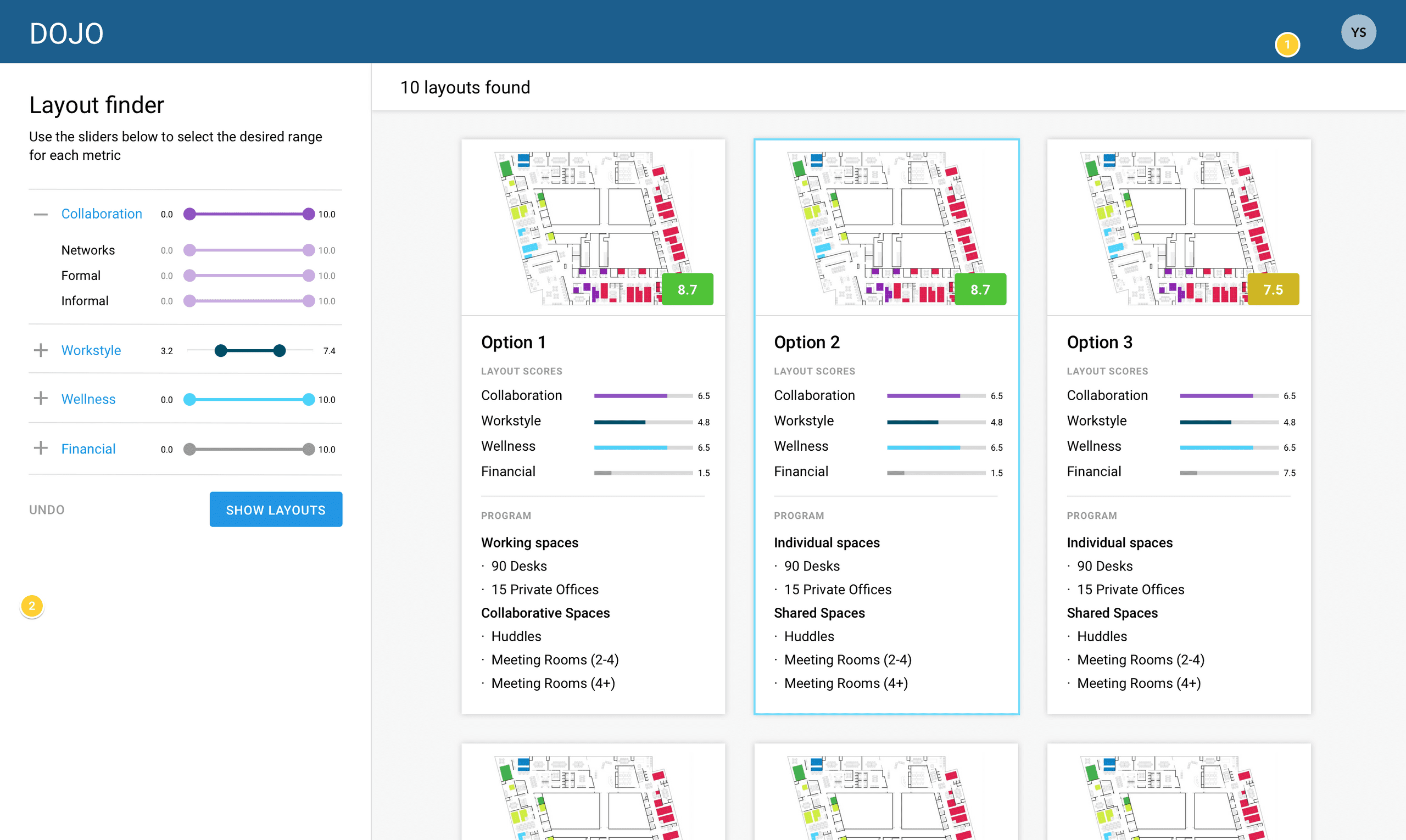Click the 'Layout finder' panel heading

(x=96, y=105)
